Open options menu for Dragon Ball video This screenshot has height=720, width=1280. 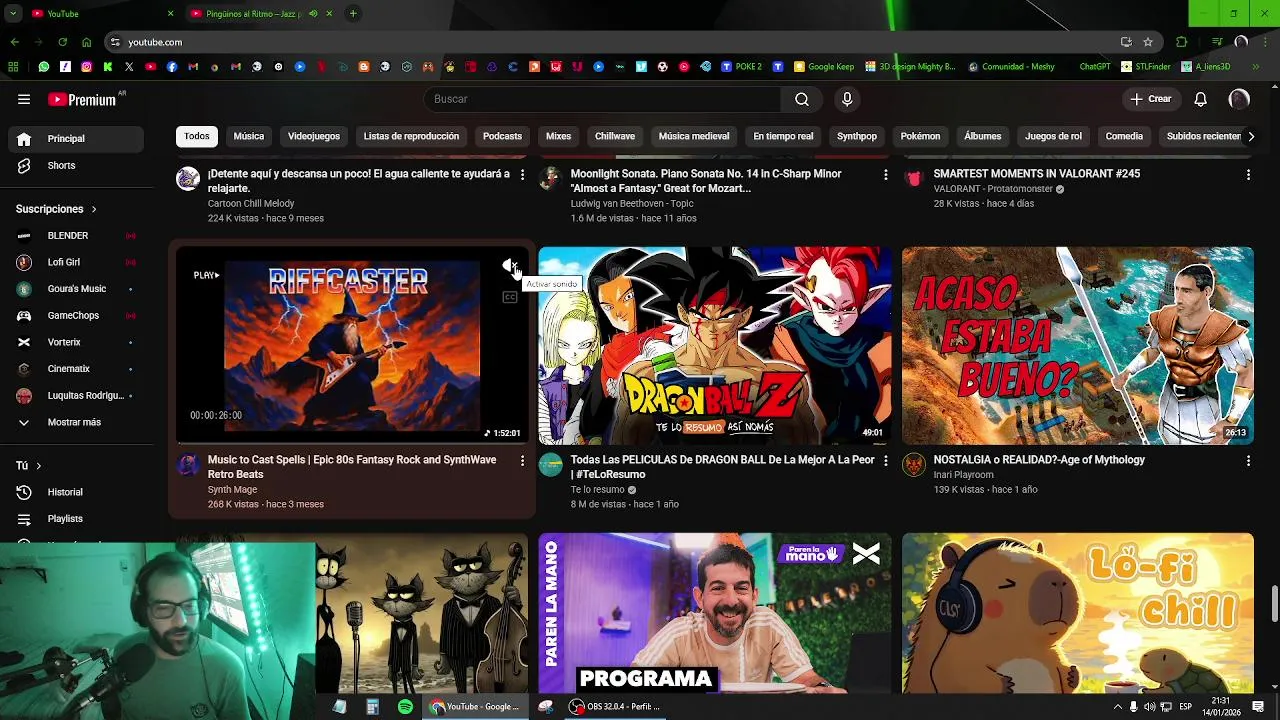(x=885, y=460)
